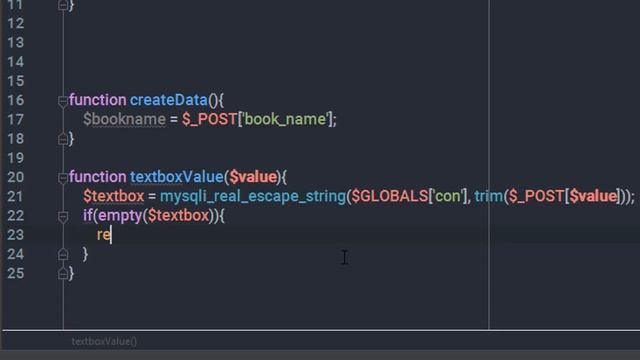Click fold end marker on line 18

click(63, 139)
